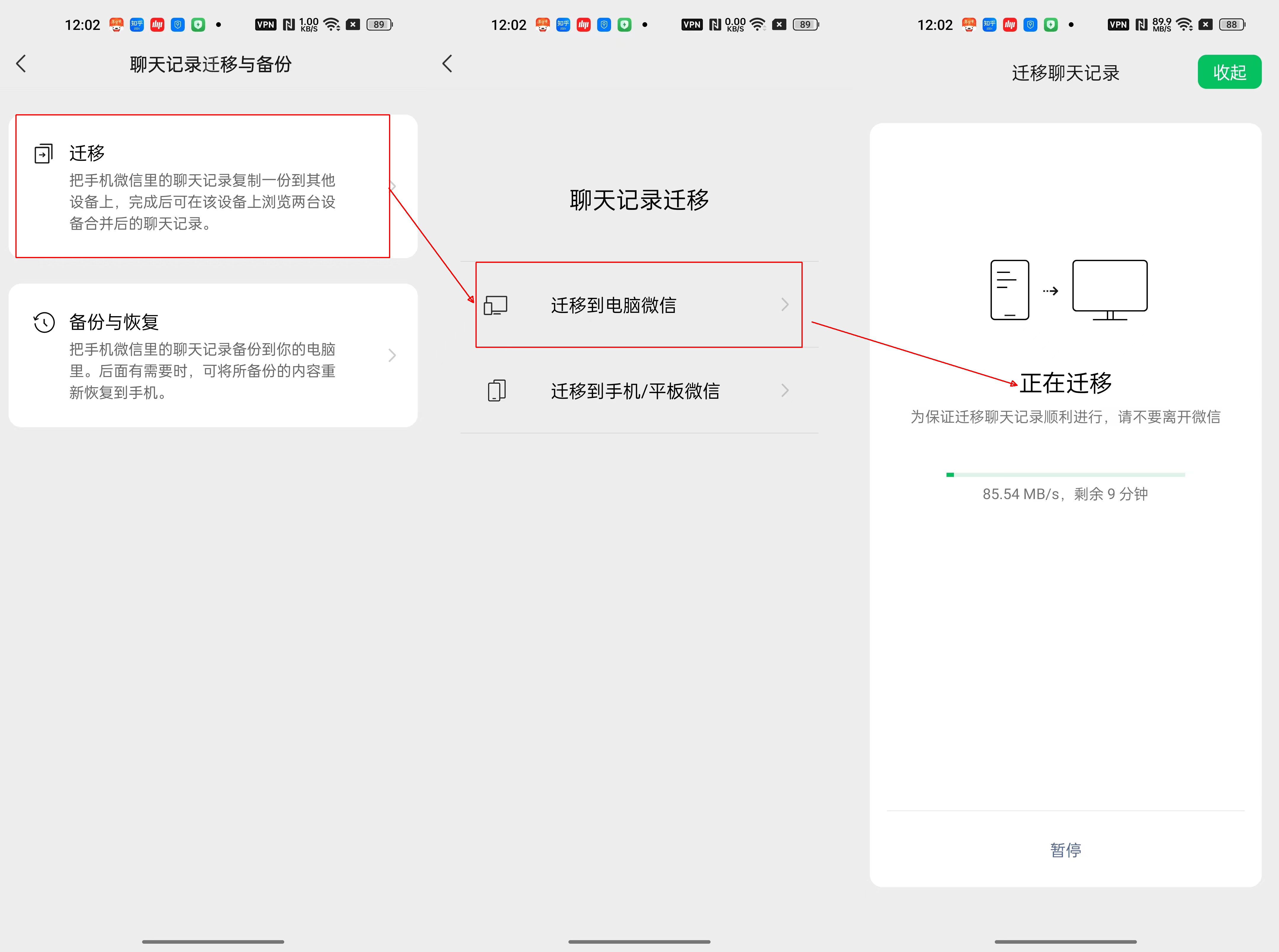The height and width of the screenshot is (952, 1279).
Task: Tap the 备份与恢复 clock history icon
Action: pos(44,322)
